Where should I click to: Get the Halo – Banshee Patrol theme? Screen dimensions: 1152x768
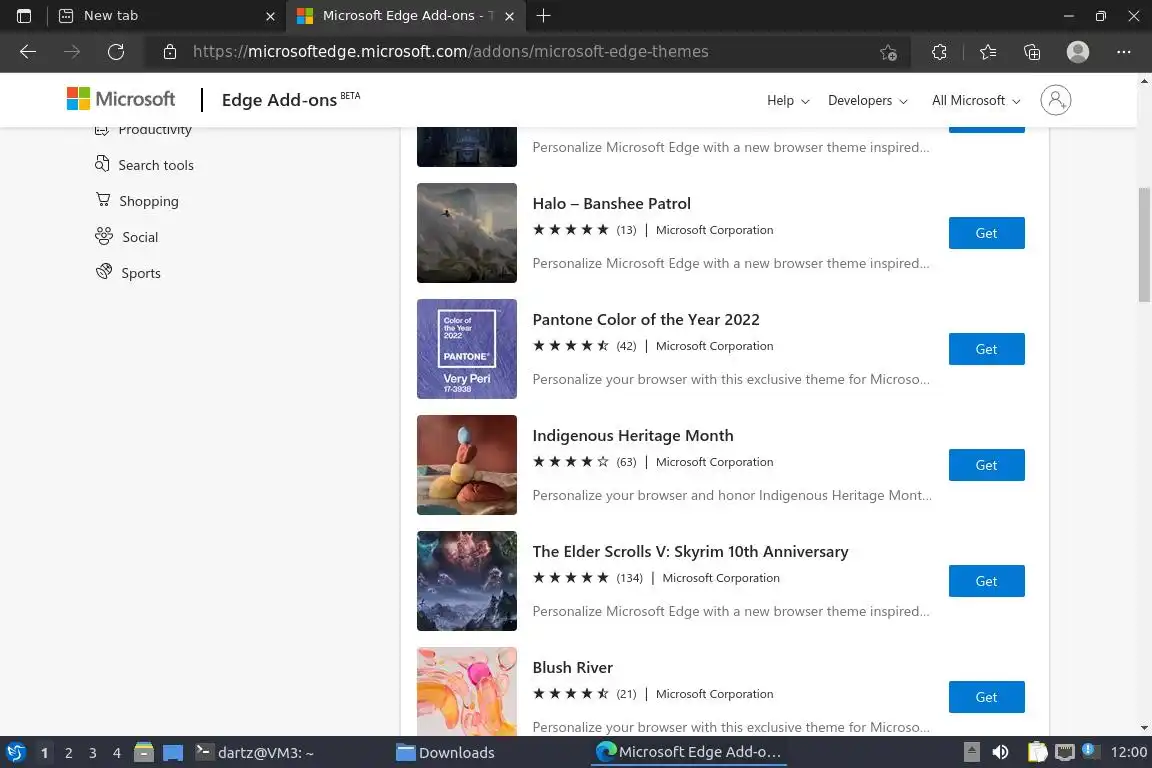pyautogui.click(x=986, y=233)
